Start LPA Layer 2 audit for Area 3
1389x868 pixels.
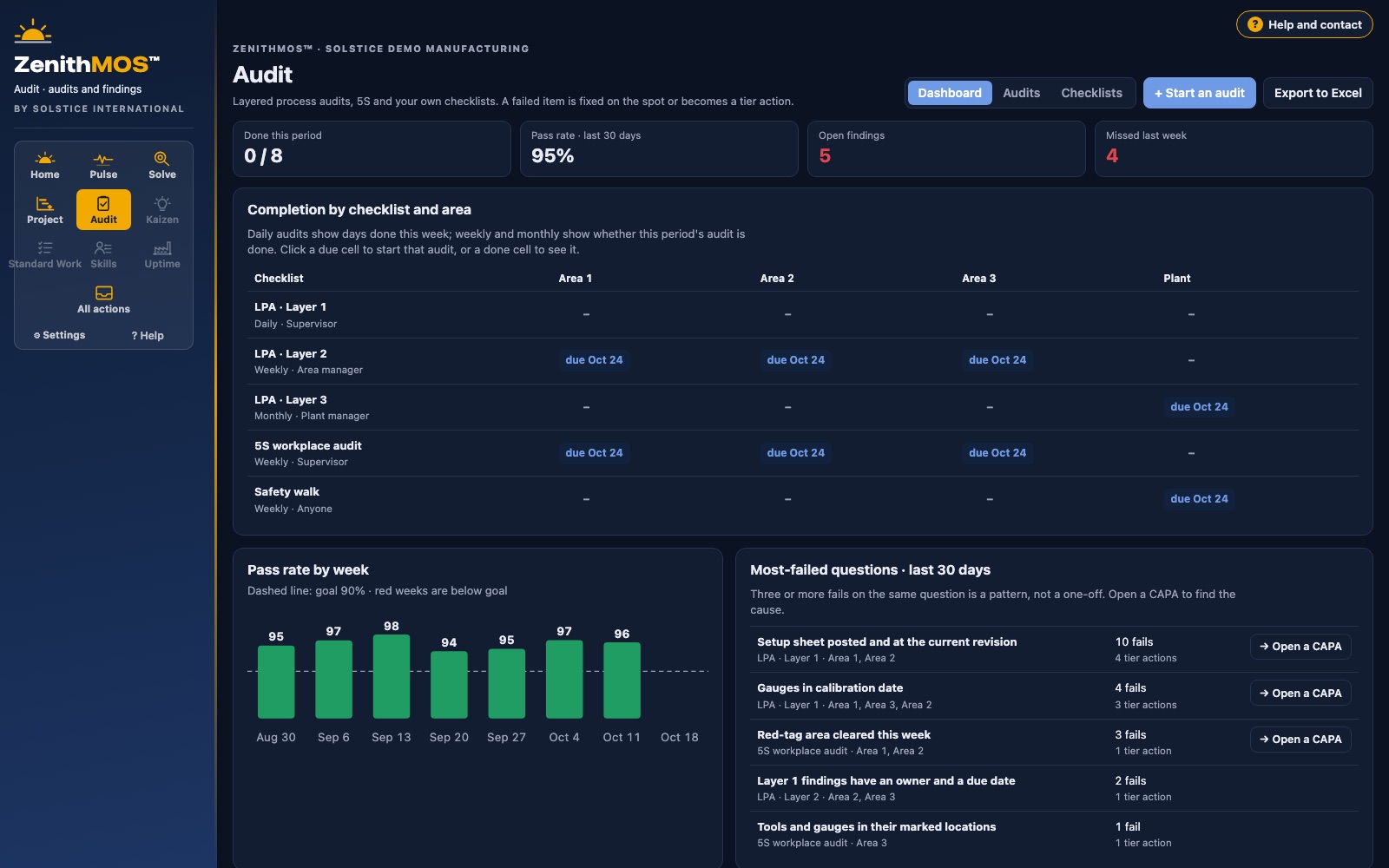[997, 360]
